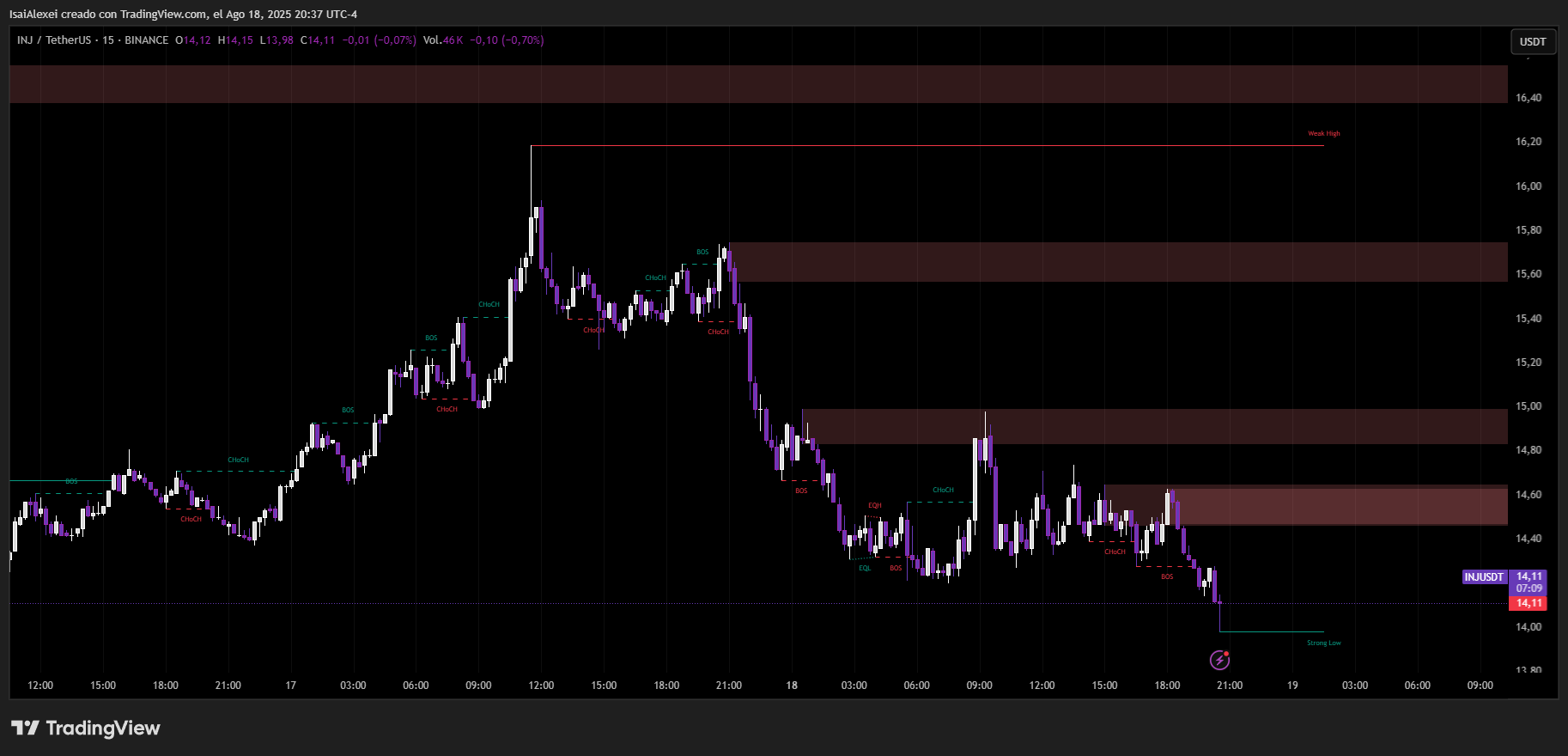Click the date 17 marker on time axis
The image size is (1568, 756).
290,686
